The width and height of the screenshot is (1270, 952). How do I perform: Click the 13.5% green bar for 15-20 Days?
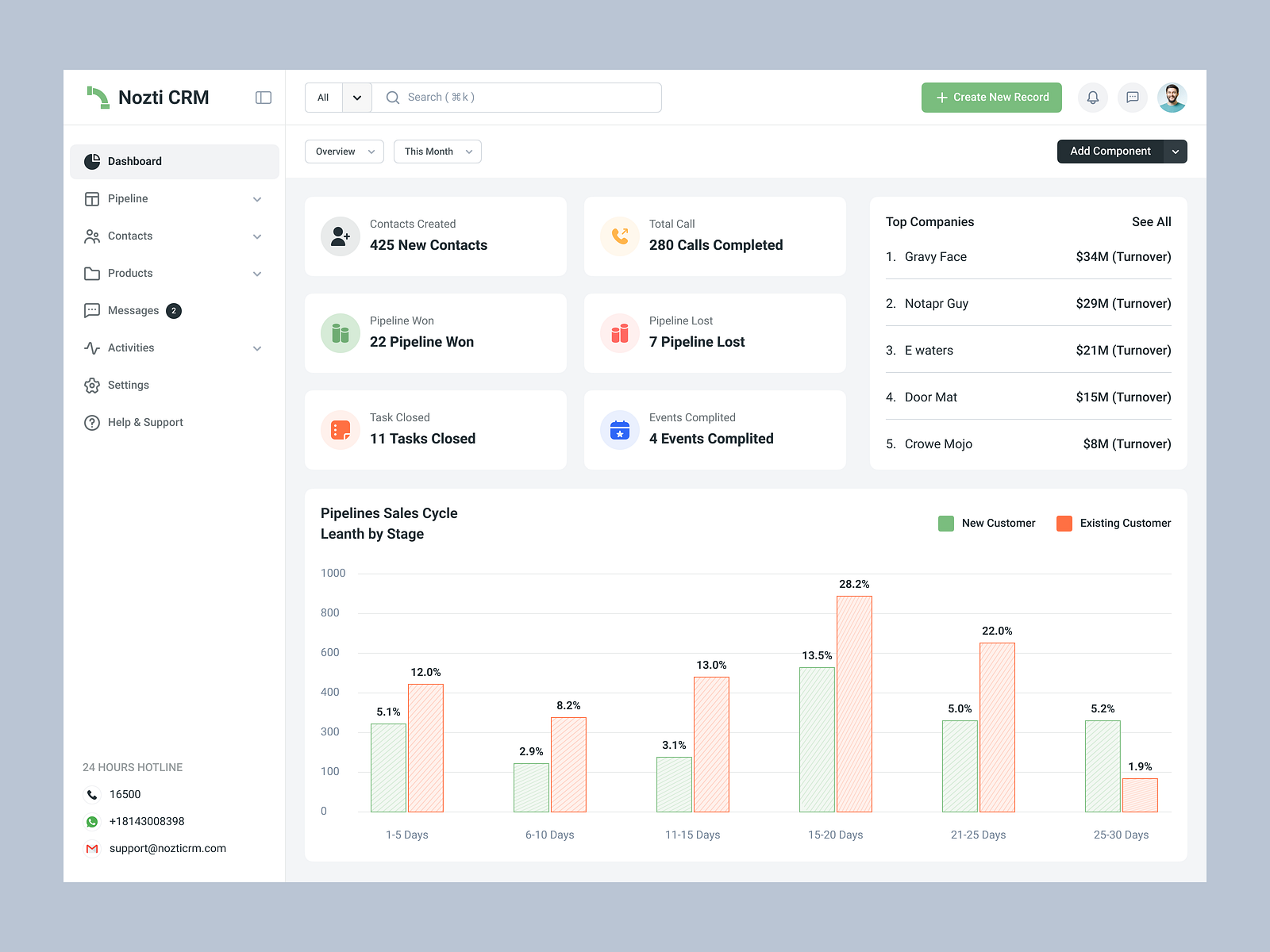[817, 739]
